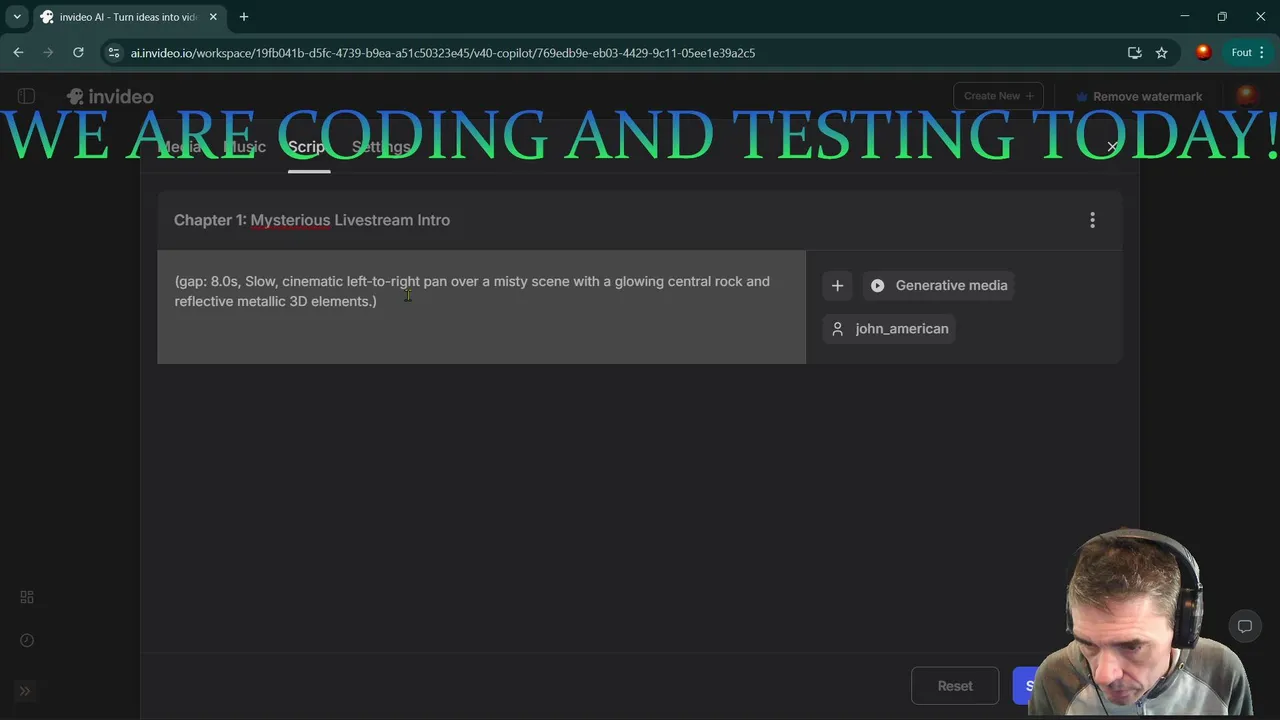Select the Generative media chip
Image resolution: width=1280 pixels, height=720 pixels.
pos(939,285)
